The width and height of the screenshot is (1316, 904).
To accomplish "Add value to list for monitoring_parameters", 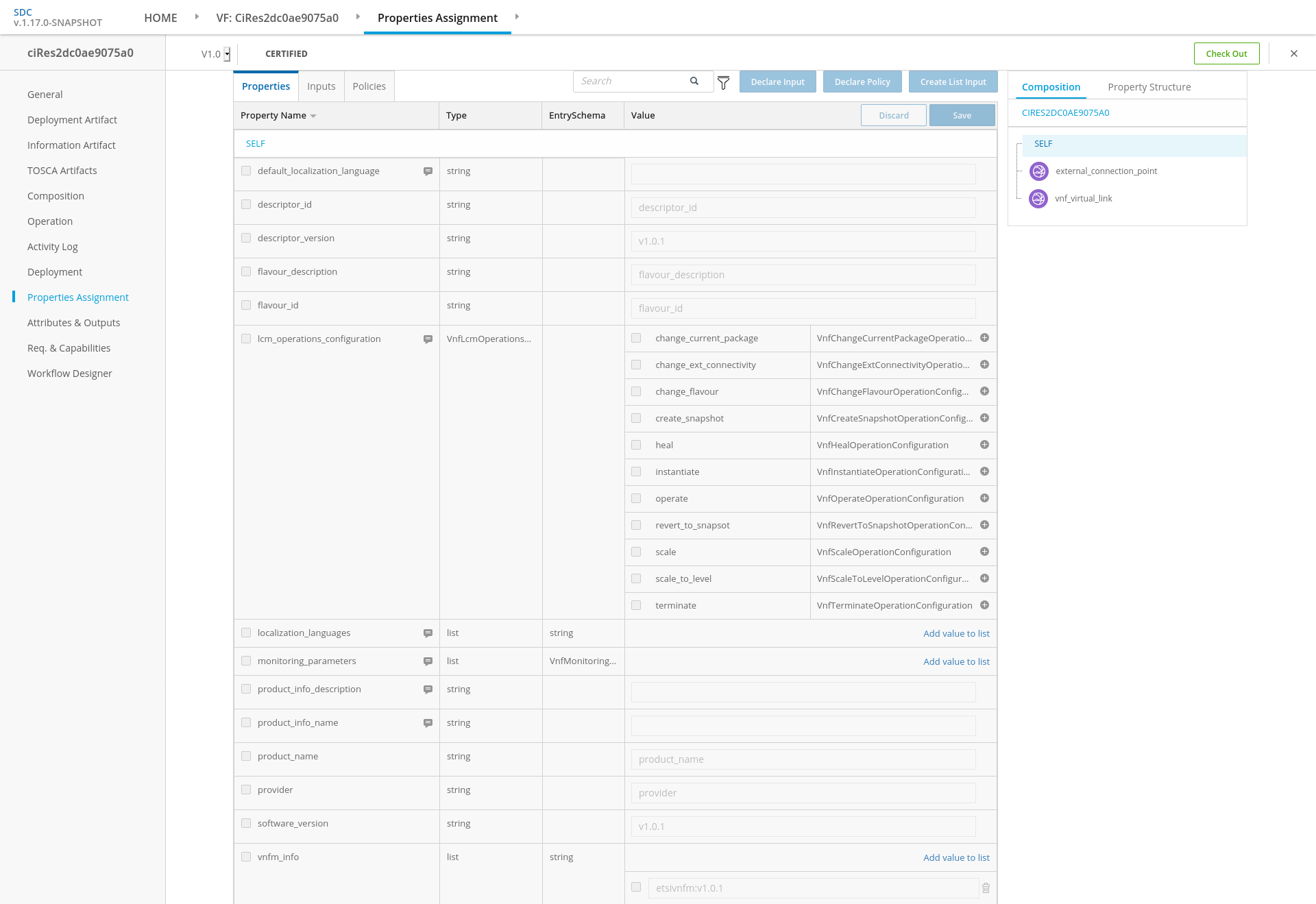I will pos(956,661).
